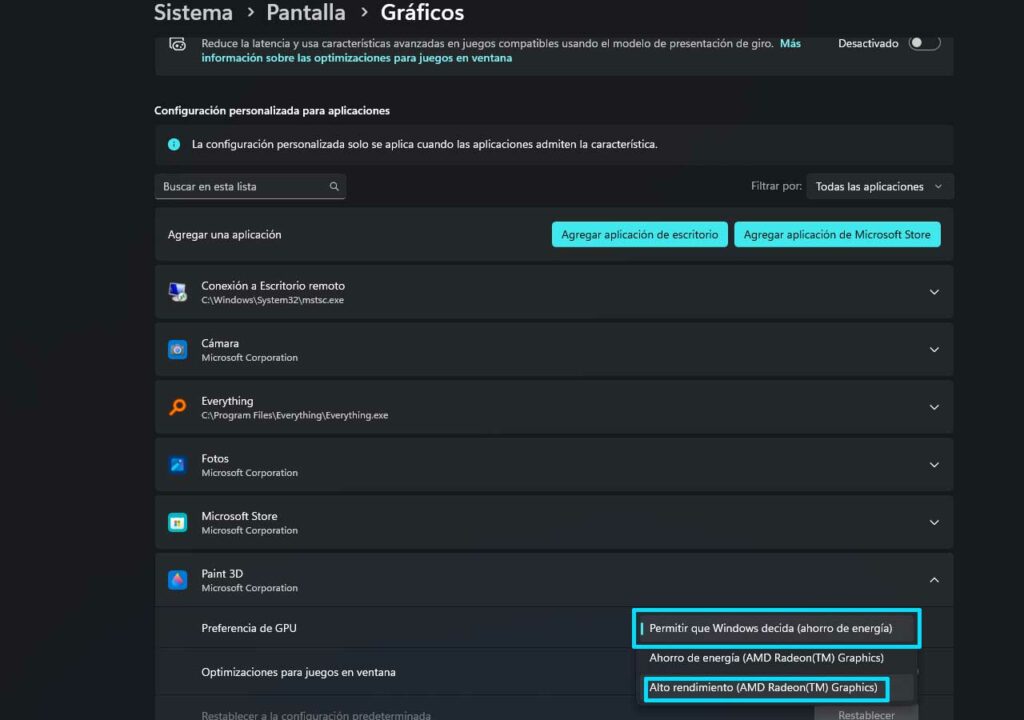Expand the Cámara row chevron
This screenshot has width=1024, height=720.
934,350
